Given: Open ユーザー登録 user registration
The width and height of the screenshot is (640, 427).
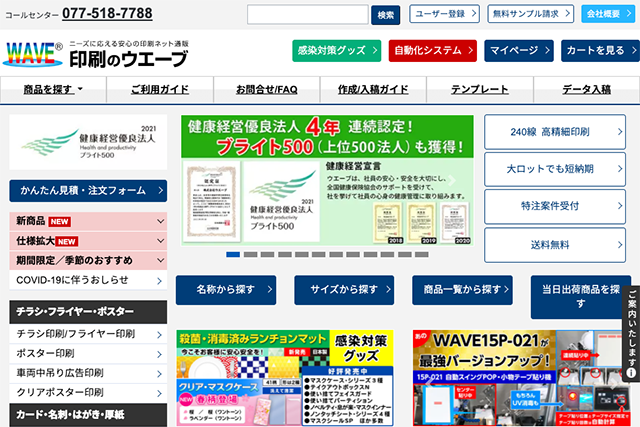Looking at the screenshot, I should pos(444,14).
